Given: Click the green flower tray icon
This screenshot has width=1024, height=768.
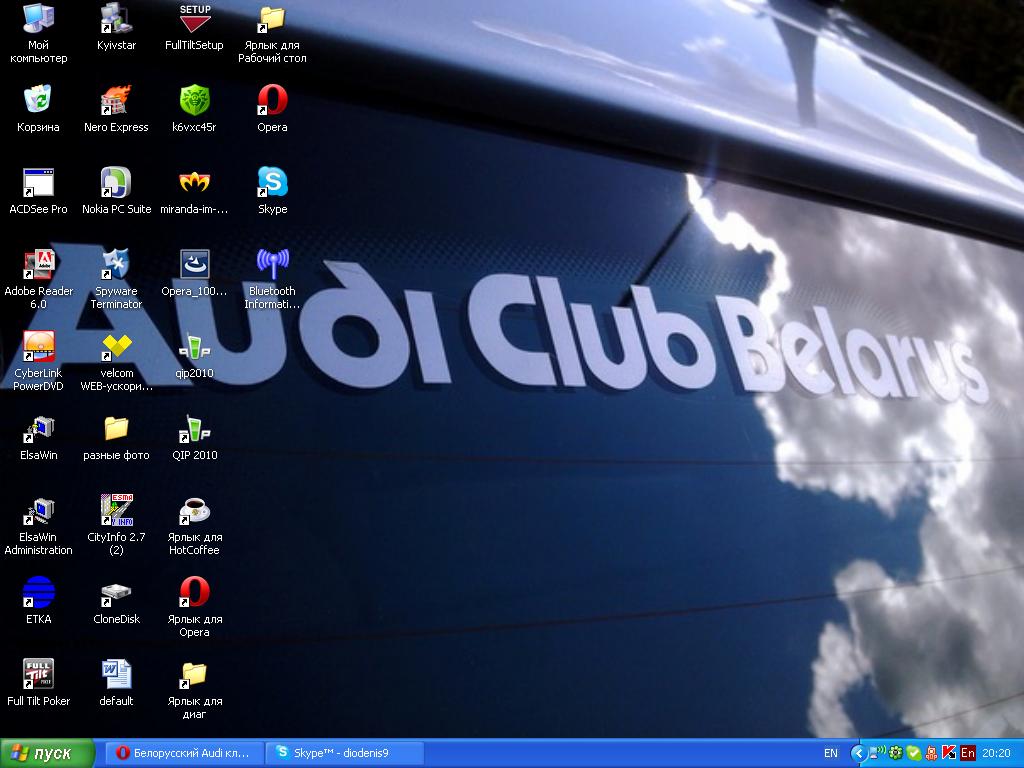Looking at the screenshot, I should (895, 753).
